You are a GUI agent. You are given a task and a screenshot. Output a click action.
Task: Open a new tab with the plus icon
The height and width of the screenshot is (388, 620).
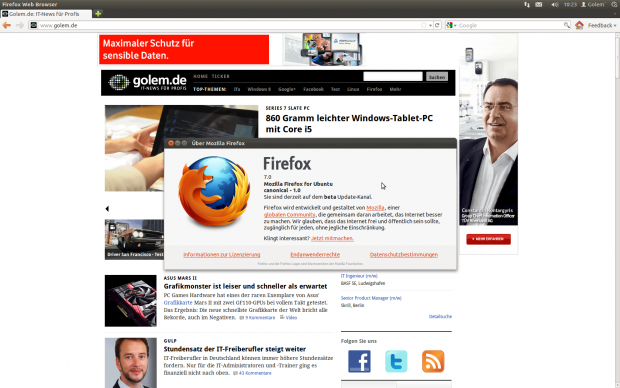pyautogui.click(x=98, y=13)
